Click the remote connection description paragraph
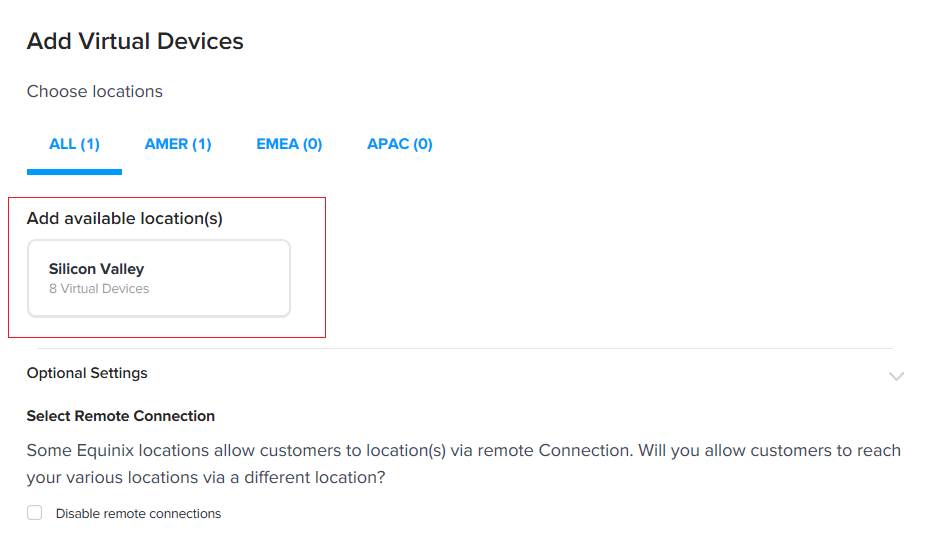Screen dimensions: 927x548 [464, 464]
